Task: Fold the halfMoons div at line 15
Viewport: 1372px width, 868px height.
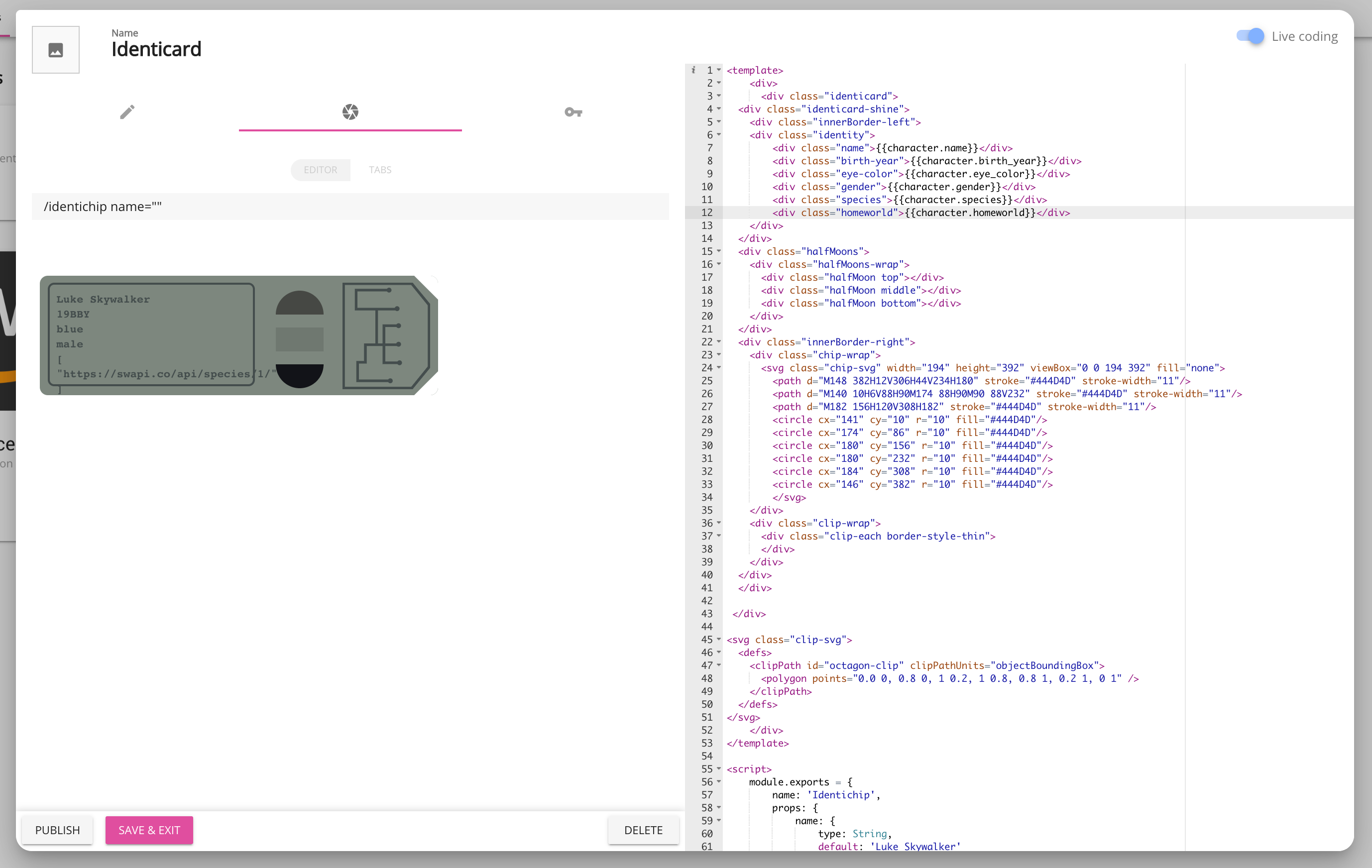Action: click(x=719, y=251)
